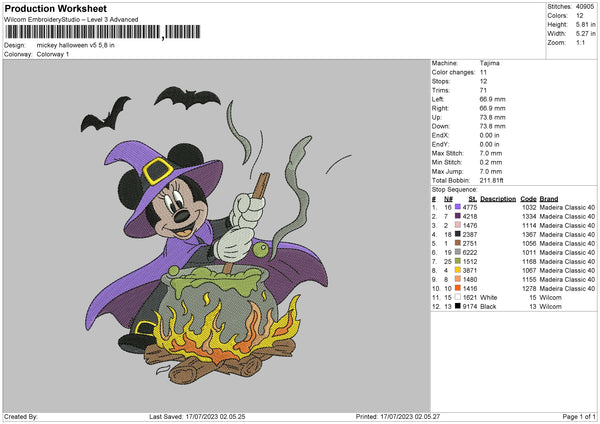Click the light orange swatch in row 1480
Image resolution: width=600 pixels, height=424 pixels.
[458, 279]
